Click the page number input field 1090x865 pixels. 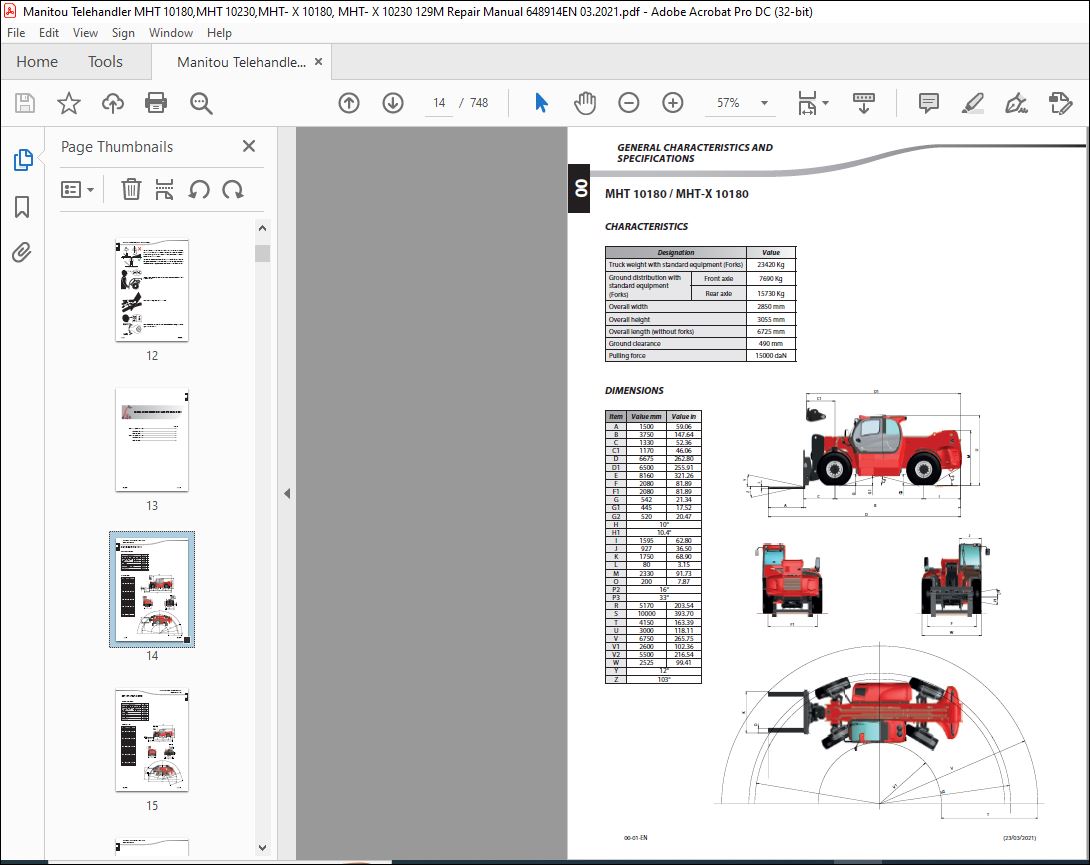[x=439, y=103]
